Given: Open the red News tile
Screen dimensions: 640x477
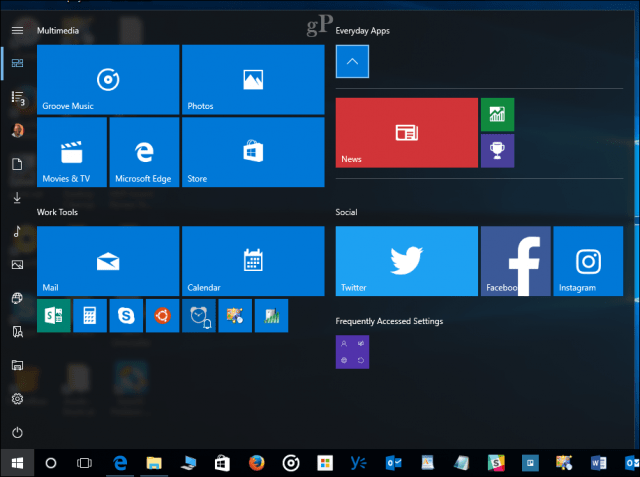Looking at the screenshot, I should (407, 133).
